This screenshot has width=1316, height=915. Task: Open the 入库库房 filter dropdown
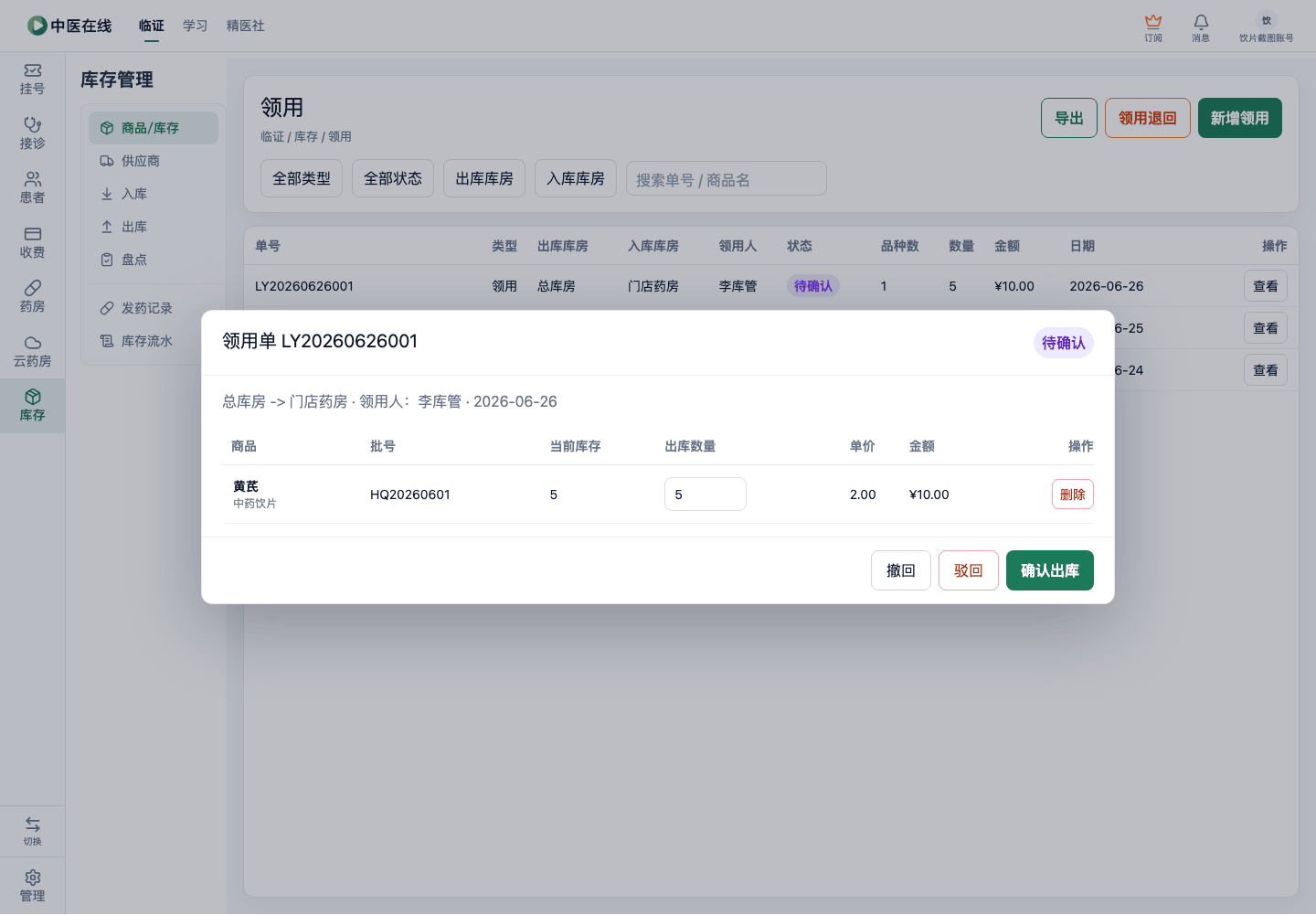576,178
